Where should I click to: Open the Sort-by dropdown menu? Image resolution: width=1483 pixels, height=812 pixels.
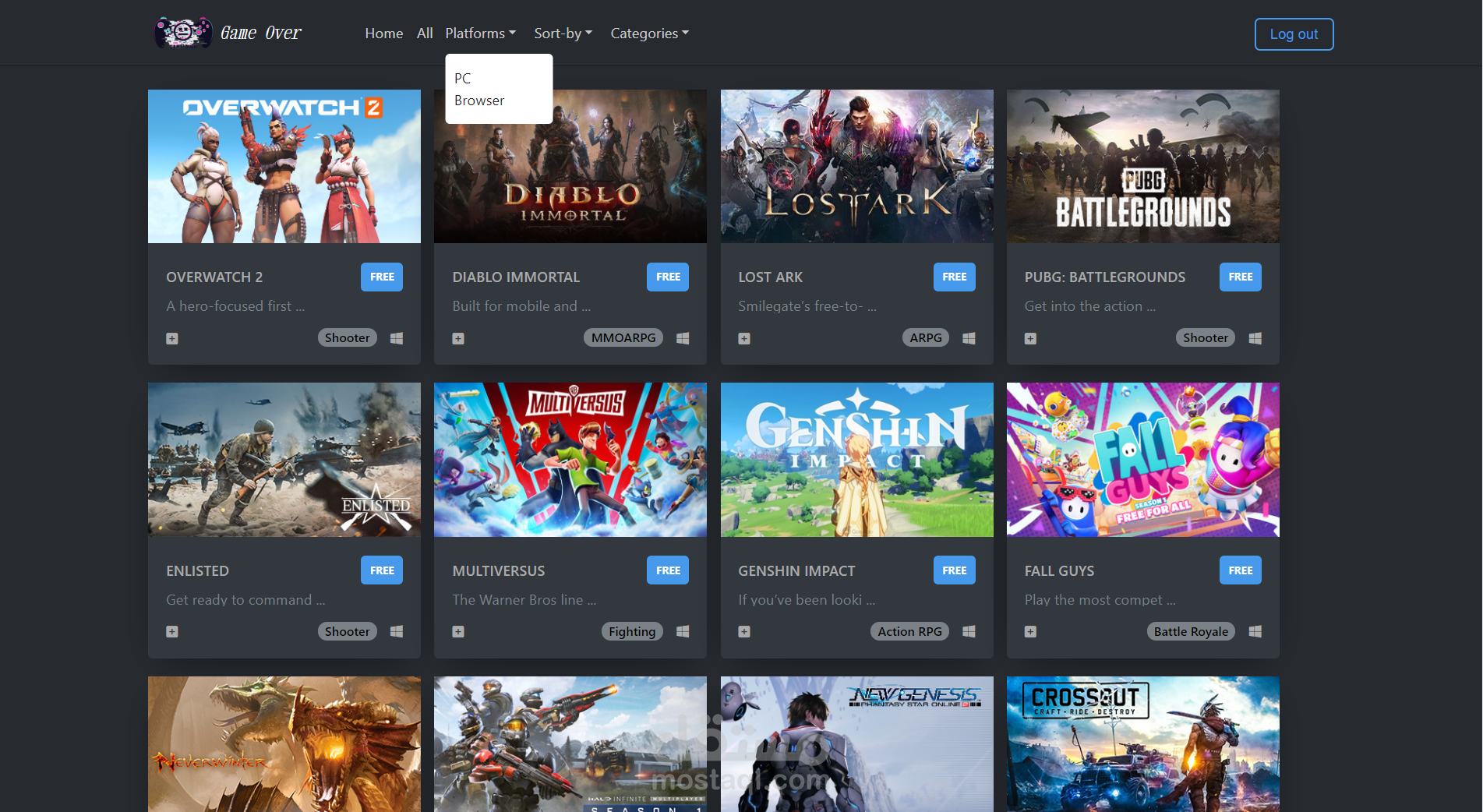[x=563, y=34]
